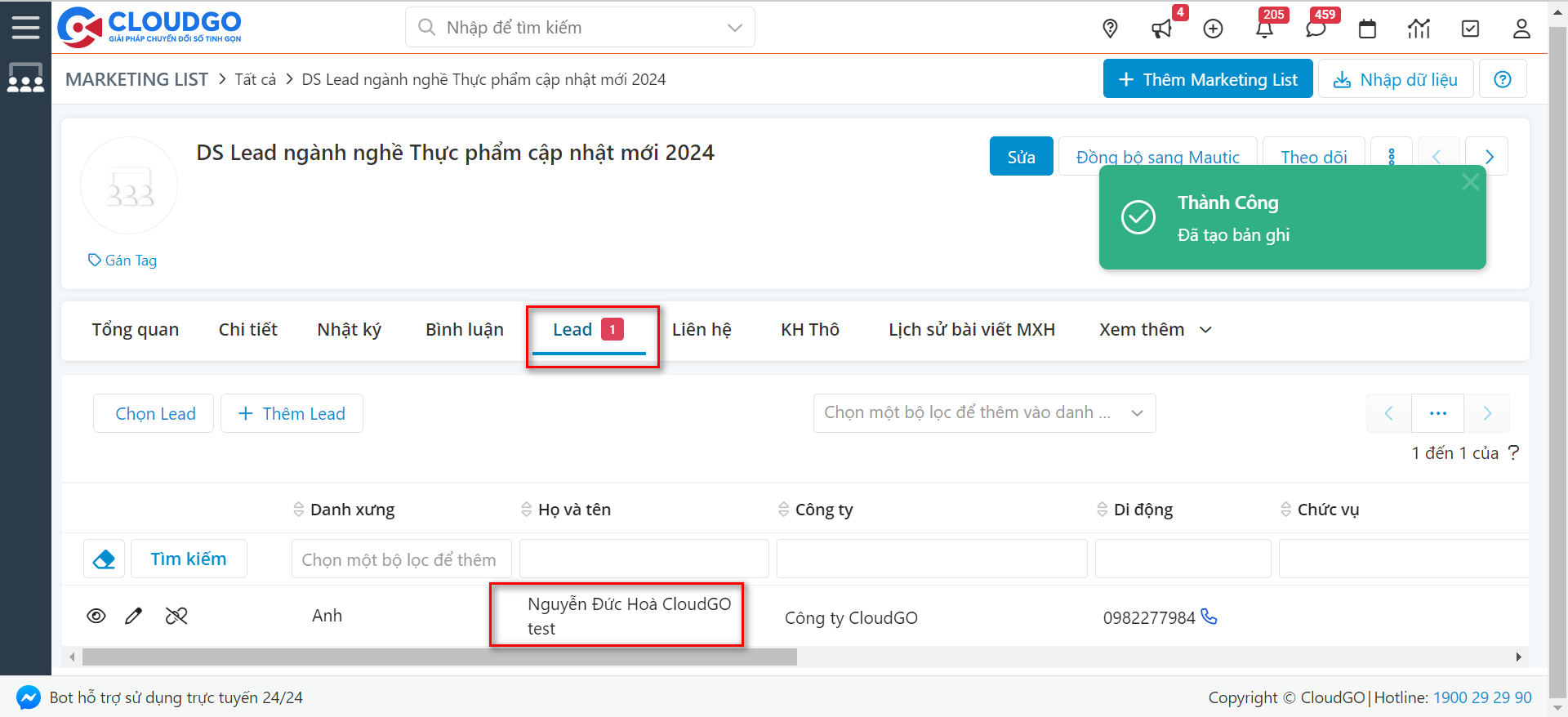
Task: Expand the Xem thêm tab dropdown
Action: point(1155,330)
